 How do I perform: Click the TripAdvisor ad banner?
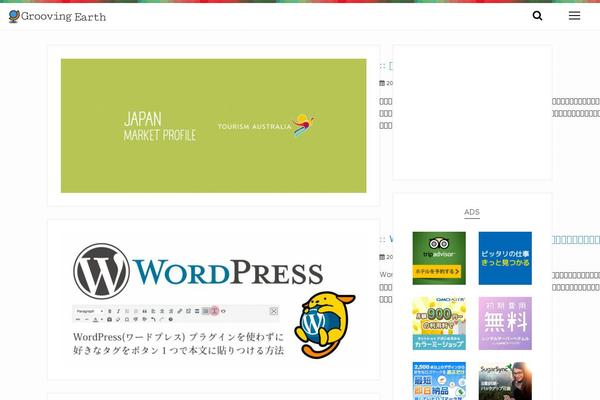coord(439,258)
